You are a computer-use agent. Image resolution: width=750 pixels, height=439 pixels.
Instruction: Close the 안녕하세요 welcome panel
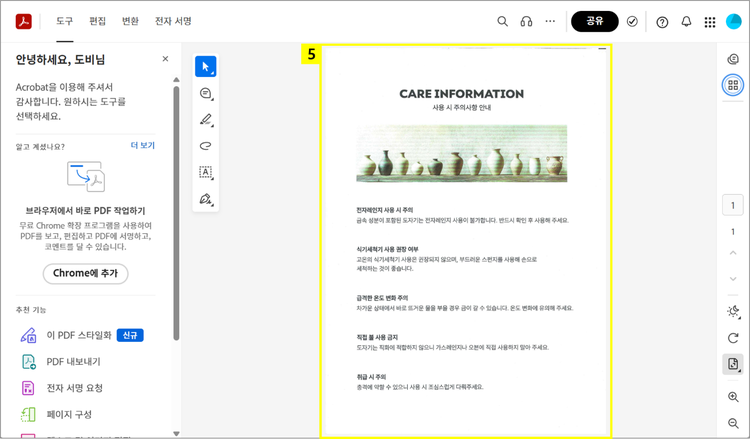point(165,59)
